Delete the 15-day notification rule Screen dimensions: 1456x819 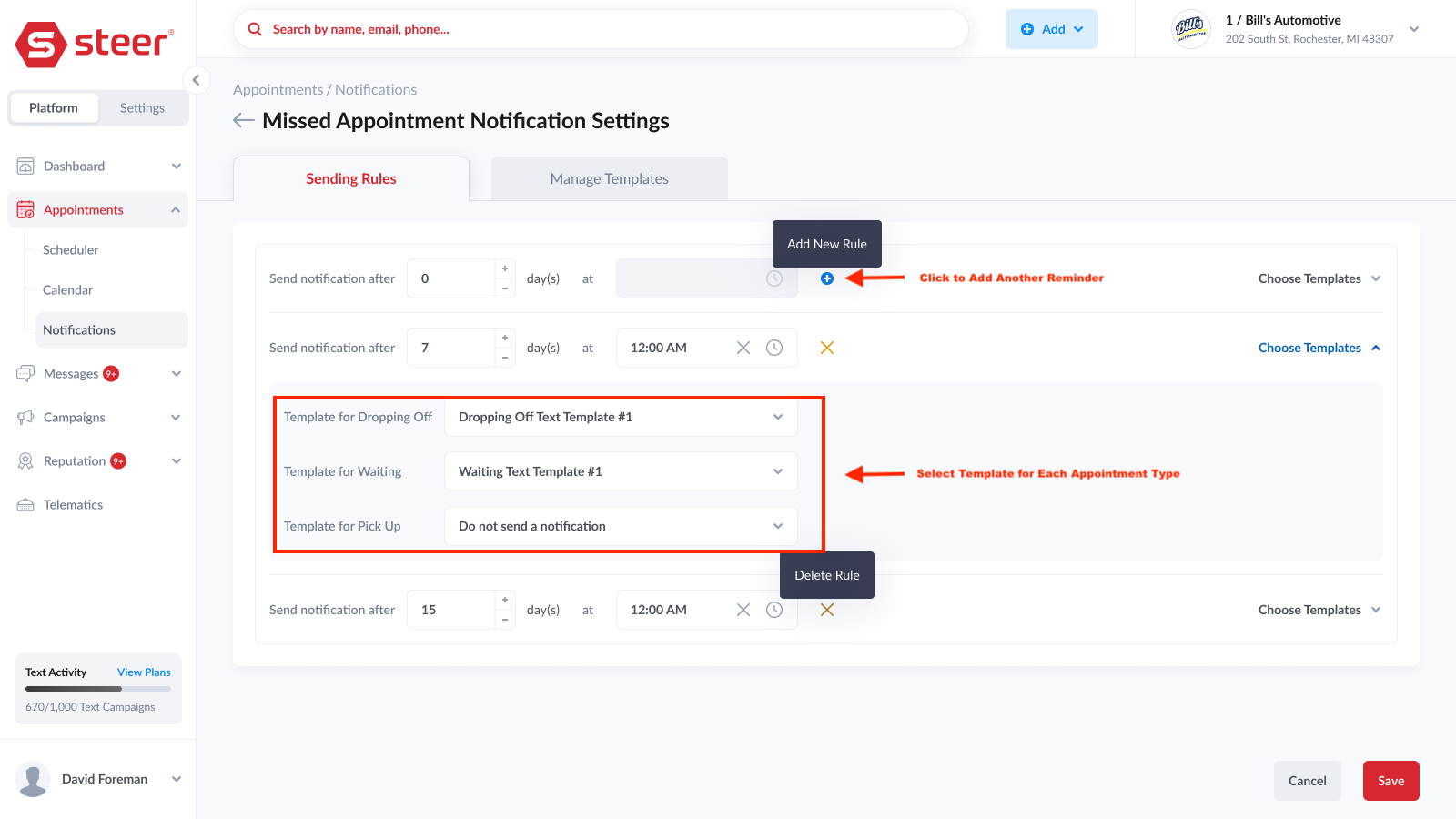pos(826,610)
